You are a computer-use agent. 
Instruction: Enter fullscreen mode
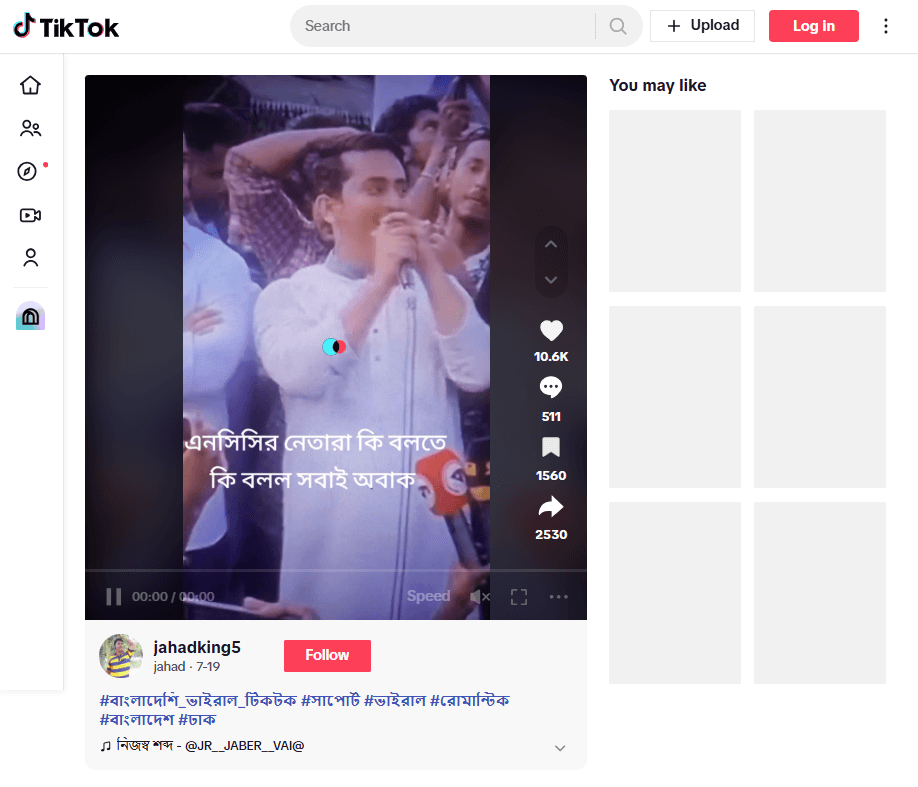click(x=519, y=597)
